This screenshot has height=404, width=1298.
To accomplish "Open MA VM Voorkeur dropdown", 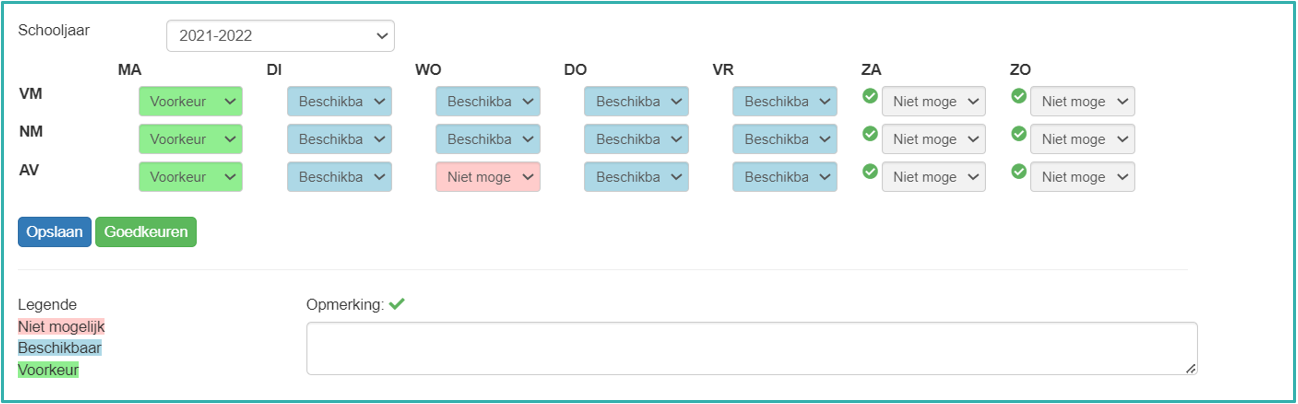I will 190,102.
